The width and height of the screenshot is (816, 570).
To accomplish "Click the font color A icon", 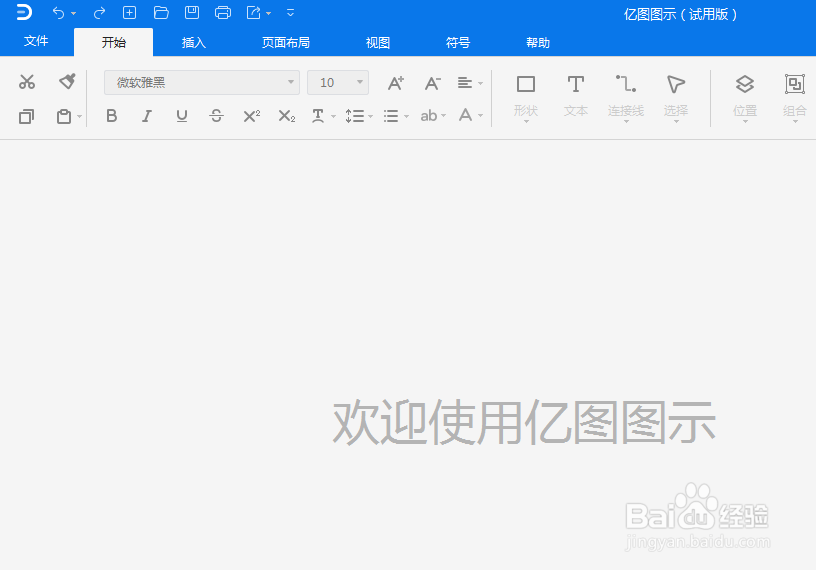I will coord(465,116).
